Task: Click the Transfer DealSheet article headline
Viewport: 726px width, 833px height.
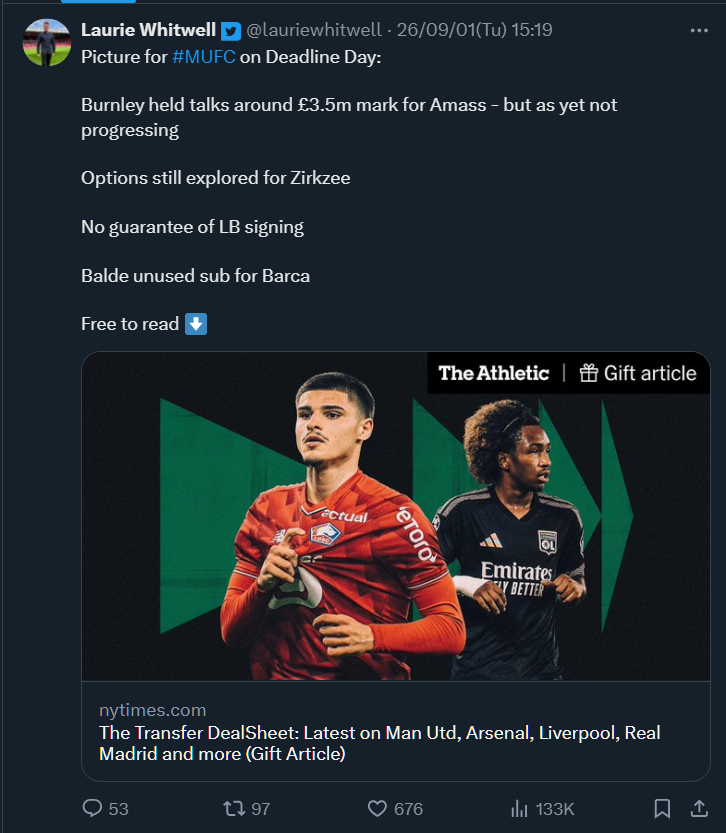Action: pos(380,743)
